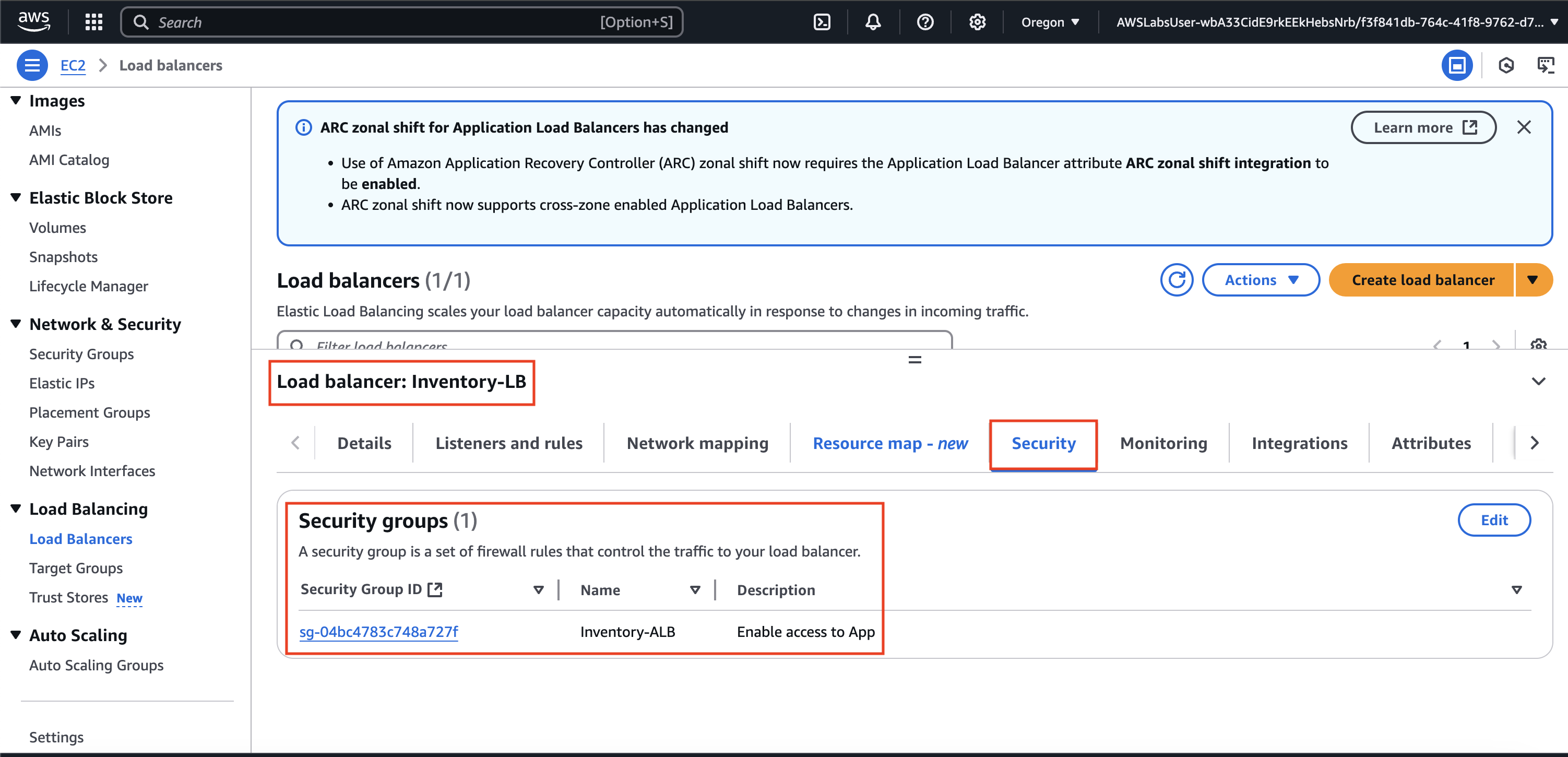
Task: Open Key Pairs in sidebar
Action: pos(59,442)
